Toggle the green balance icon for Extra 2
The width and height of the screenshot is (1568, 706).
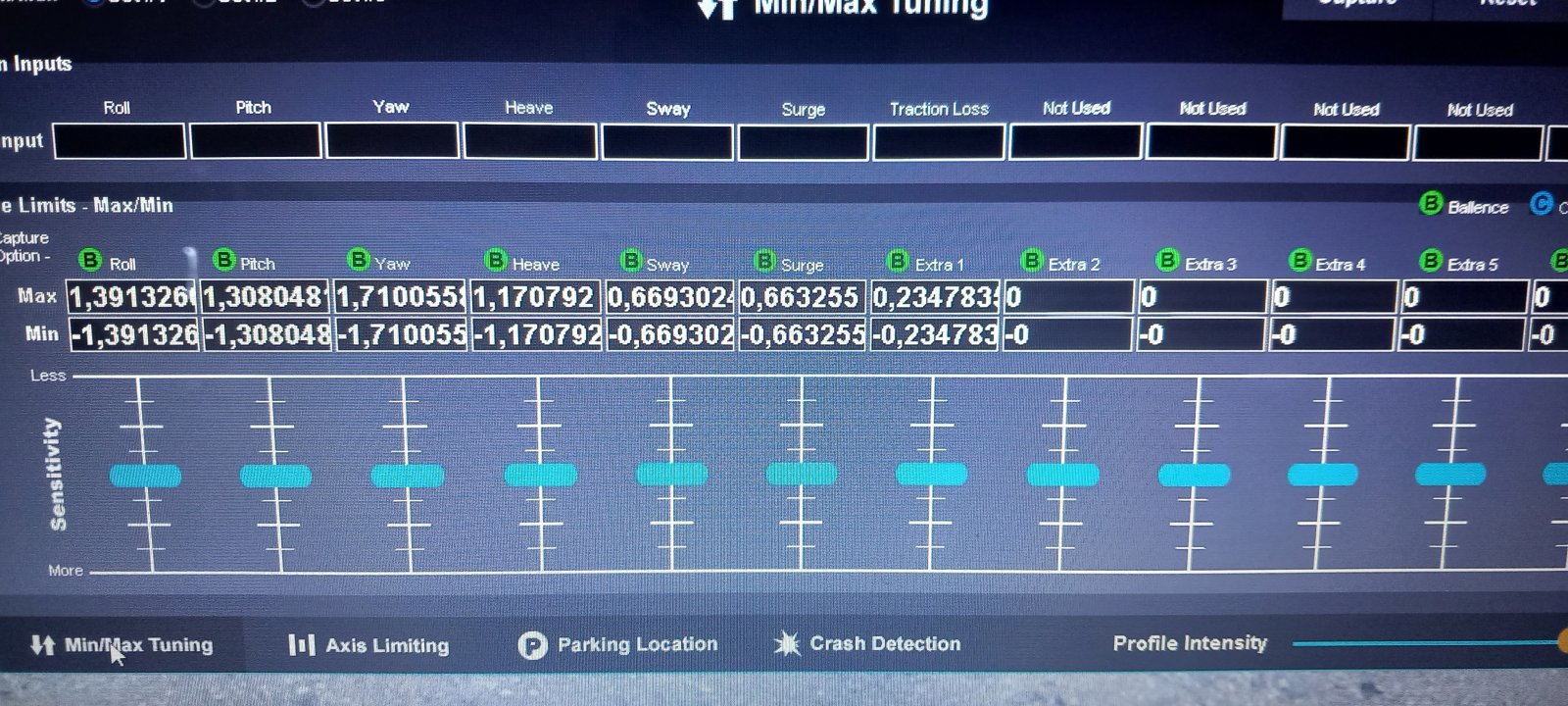point(1031,261)
